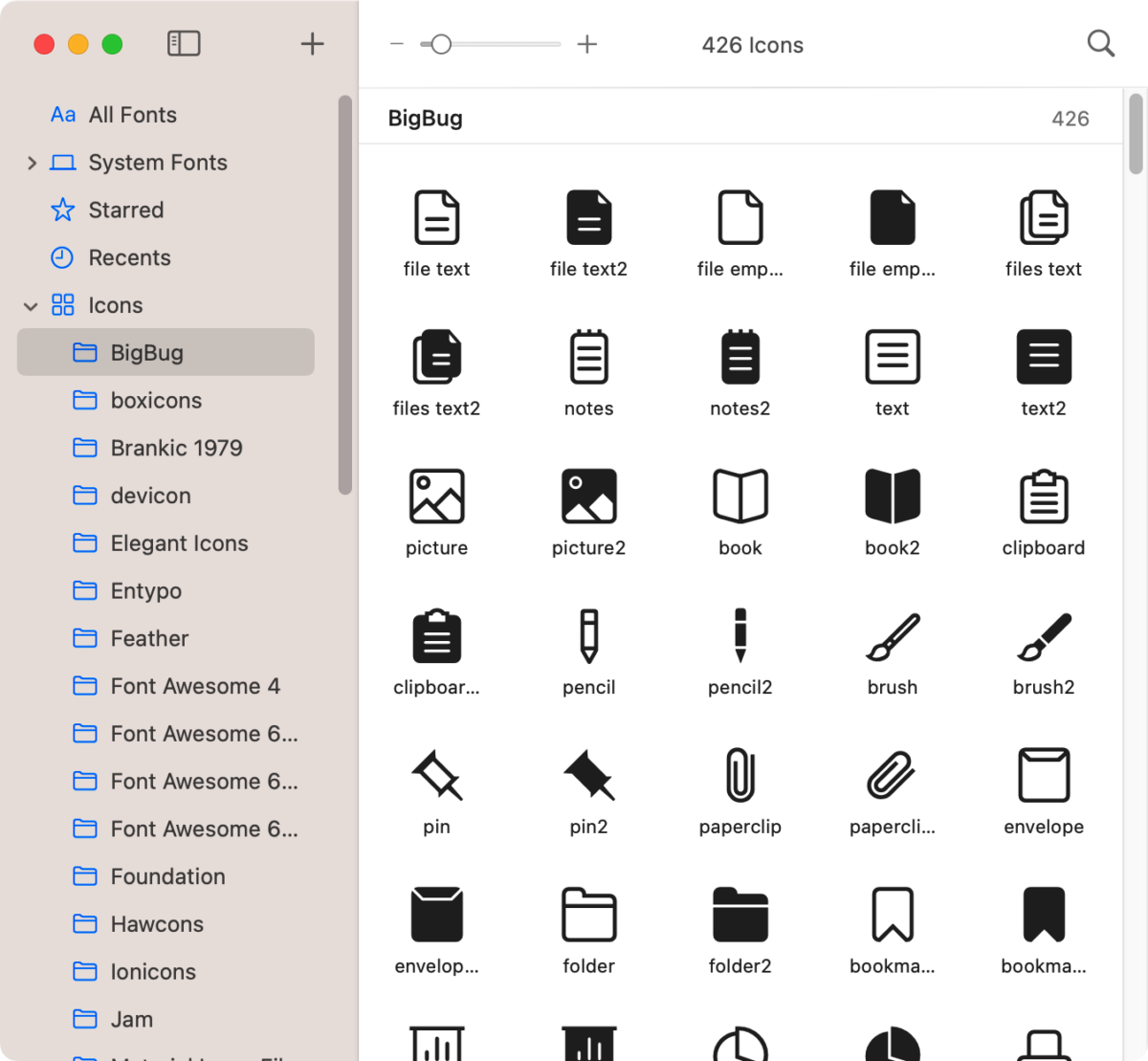The image size is (1148, 1061).
Task: Select the 'file text' icon
Action: [436, 217]
